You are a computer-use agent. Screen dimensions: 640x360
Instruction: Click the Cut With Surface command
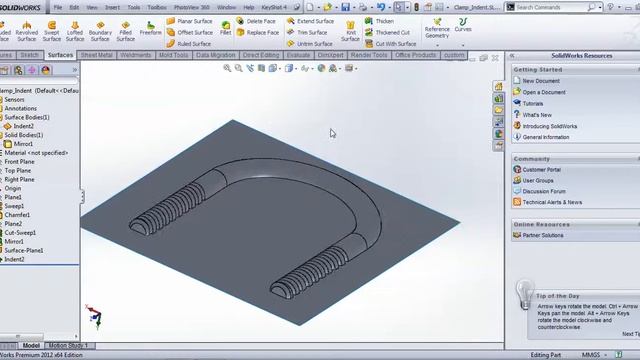point(390,44)
